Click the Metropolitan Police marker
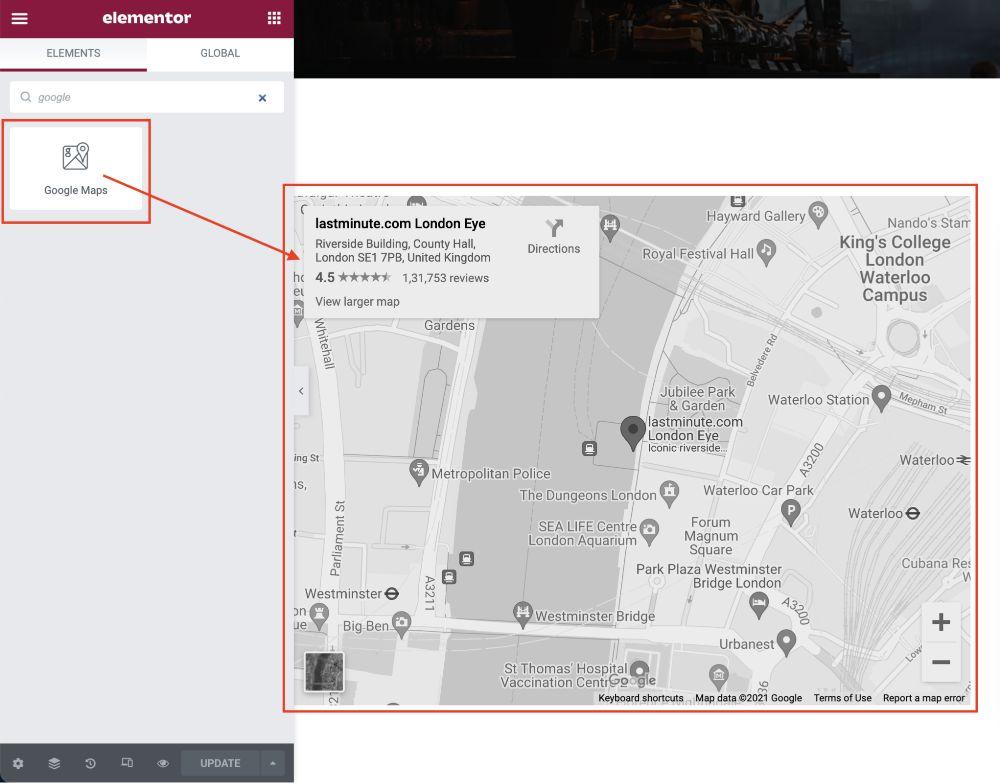This screenshot has width=1000, height=783. tap(418, 472)
